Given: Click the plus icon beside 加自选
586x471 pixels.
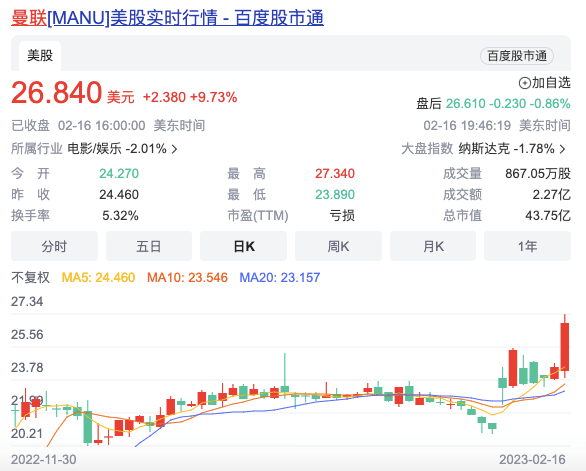Looking at the screenshot, I should tap(524, 83).
